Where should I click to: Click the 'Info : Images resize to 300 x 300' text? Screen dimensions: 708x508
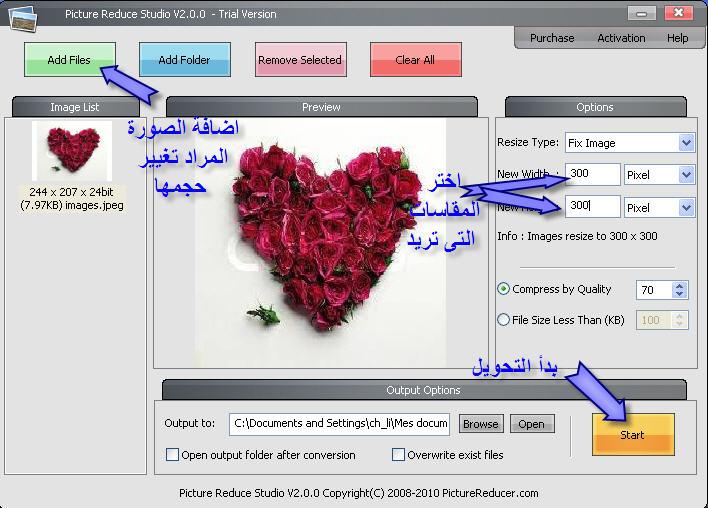point(577,236)
